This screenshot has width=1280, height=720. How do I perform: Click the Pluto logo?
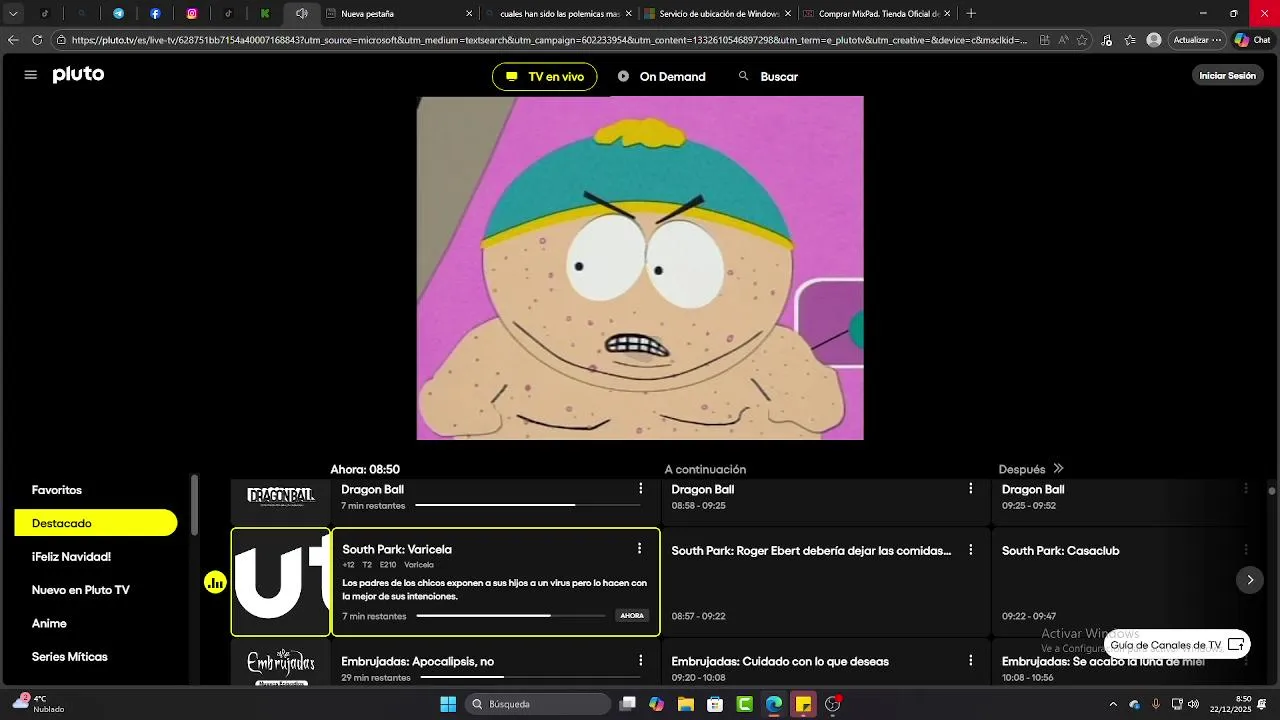(x=78, y=75)
